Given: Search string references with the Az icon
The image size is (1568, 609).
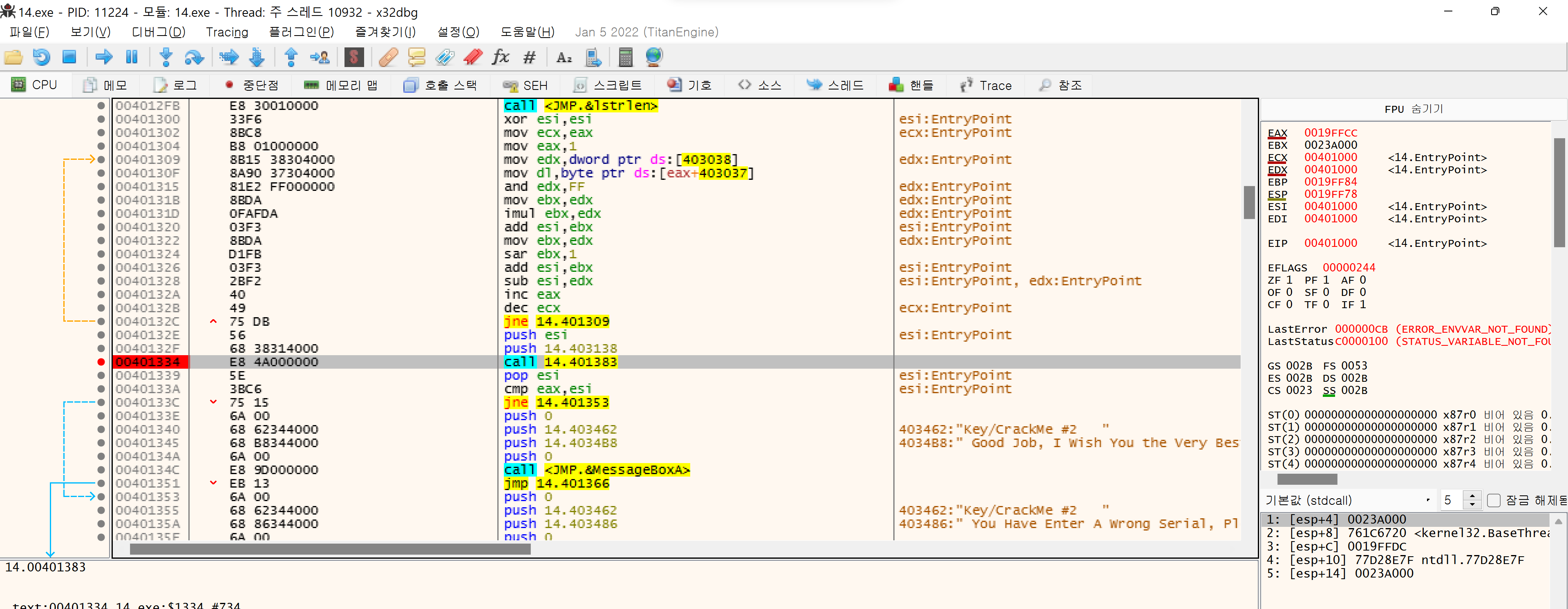Looking at the screenshot, I should 564,57.
